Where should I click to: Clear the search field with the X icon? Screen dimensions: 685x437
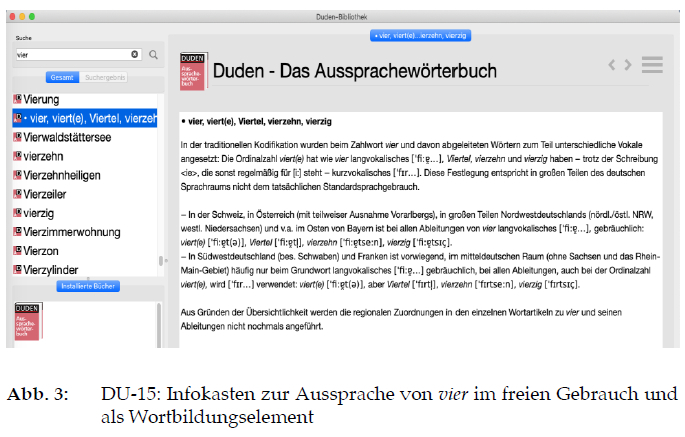[135, 55]
